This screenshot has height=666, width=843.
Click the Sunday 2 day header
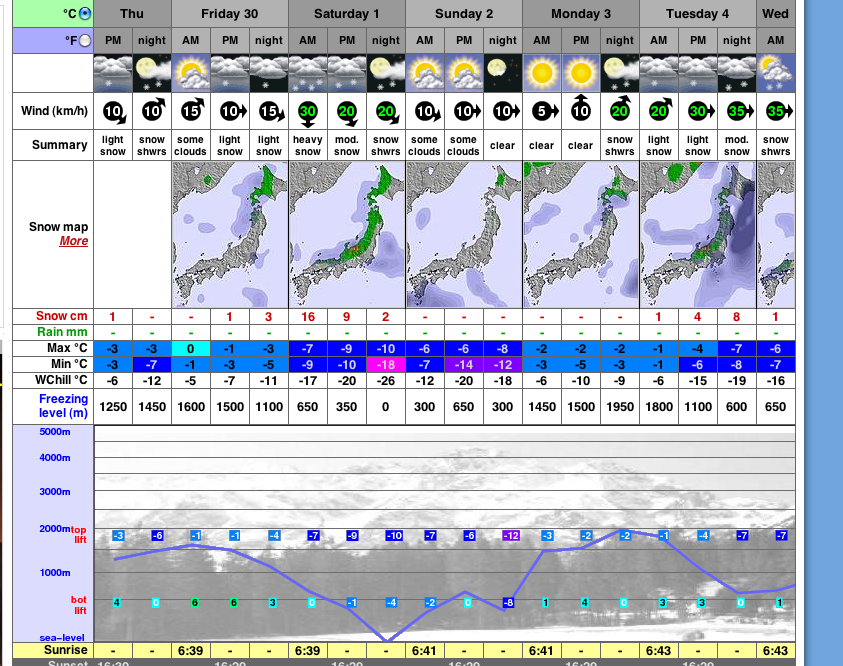tap(464, 13)
